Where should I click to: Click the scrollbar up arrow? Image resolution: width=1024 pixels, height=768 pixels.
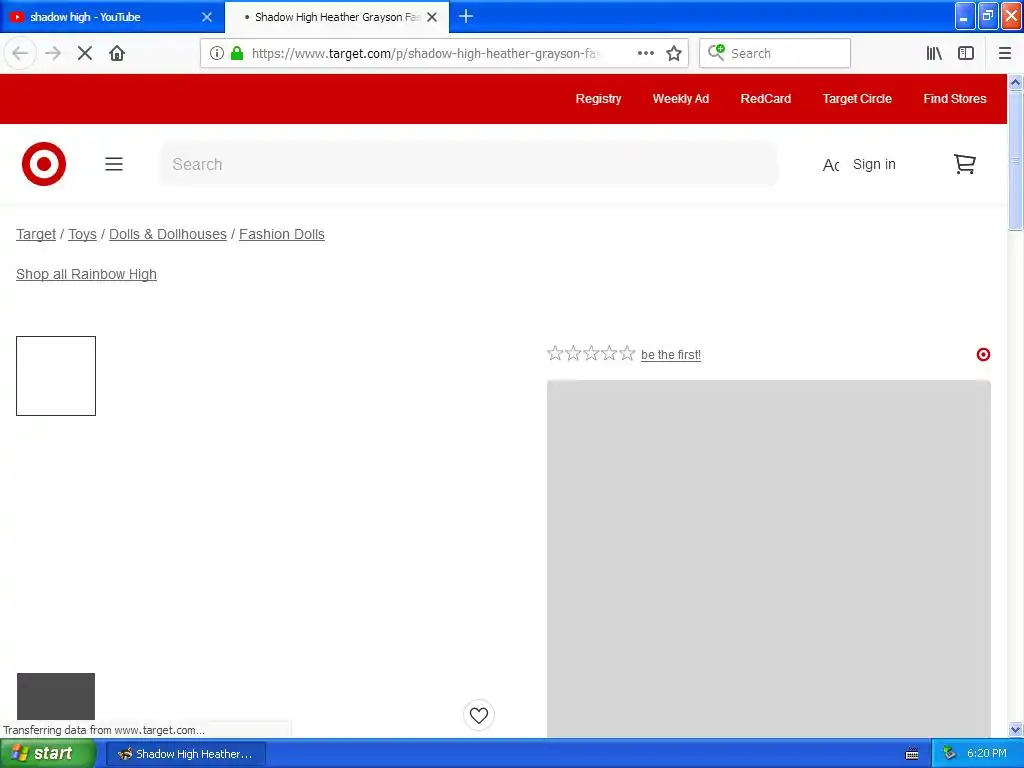tap(1016, 82)
